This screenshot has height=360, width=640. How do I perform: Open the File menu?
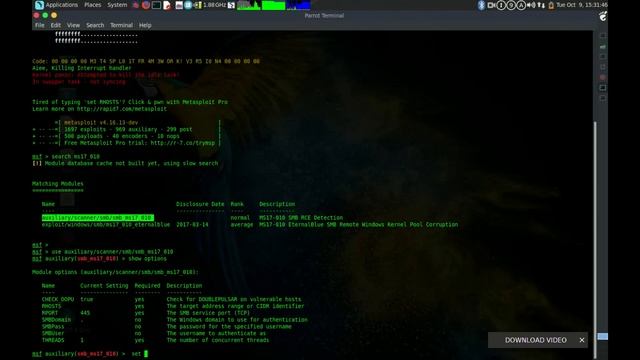40,25
